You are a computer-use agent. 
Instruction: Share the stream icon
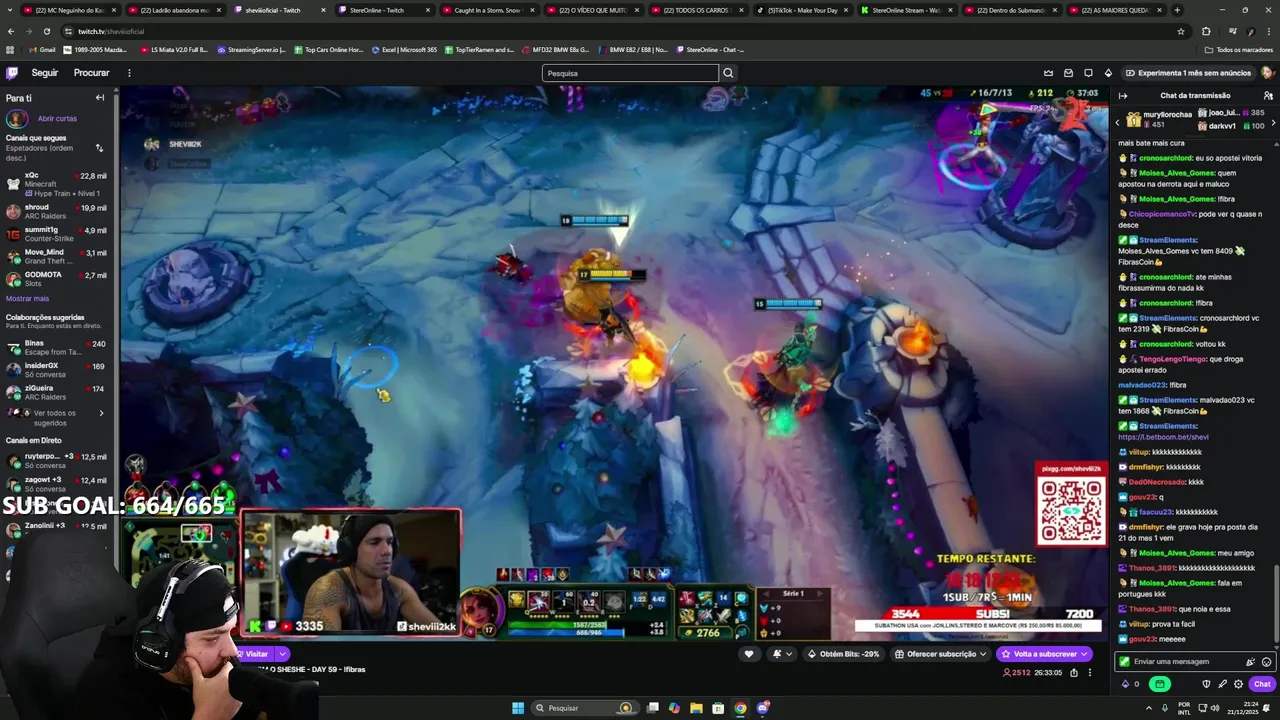point(1074,673)
